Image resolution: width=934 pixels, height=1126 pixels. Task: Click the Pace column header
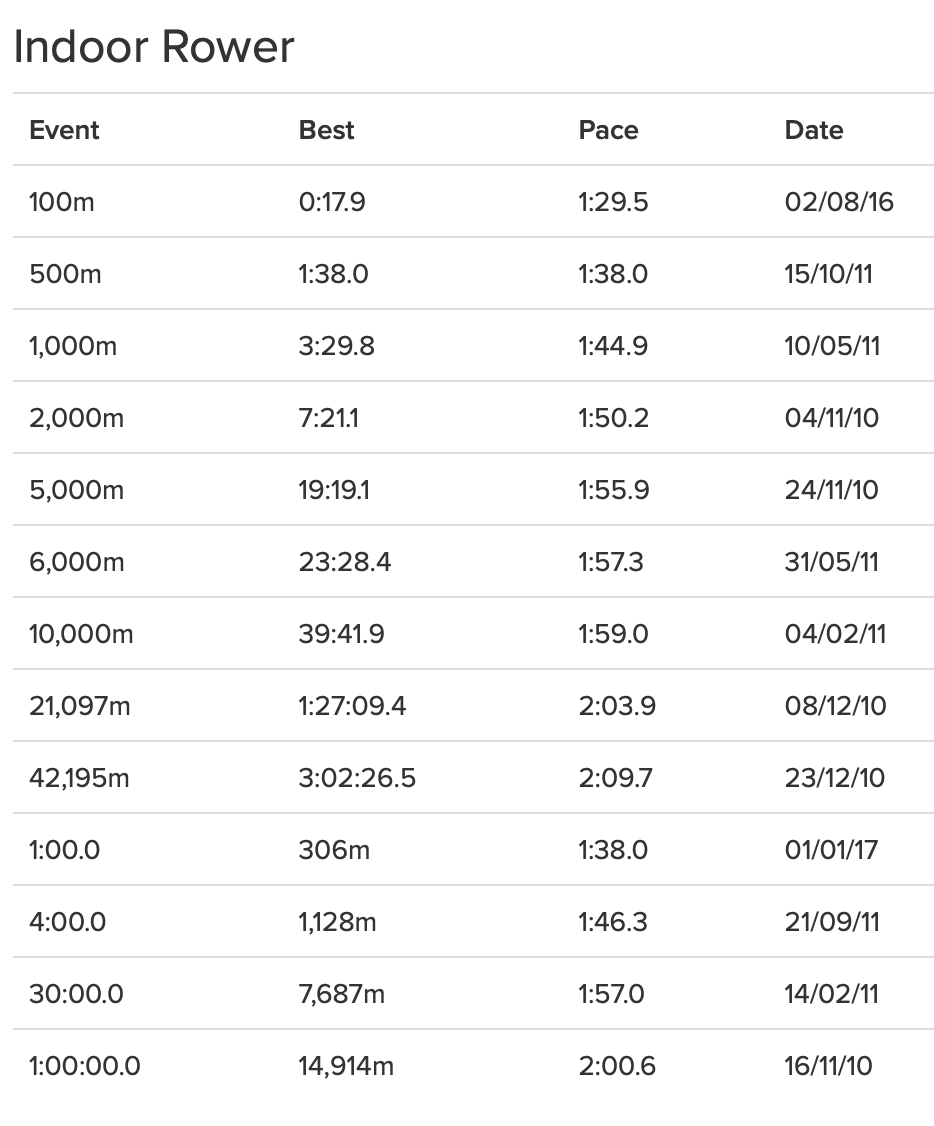[x=608, y=130]
